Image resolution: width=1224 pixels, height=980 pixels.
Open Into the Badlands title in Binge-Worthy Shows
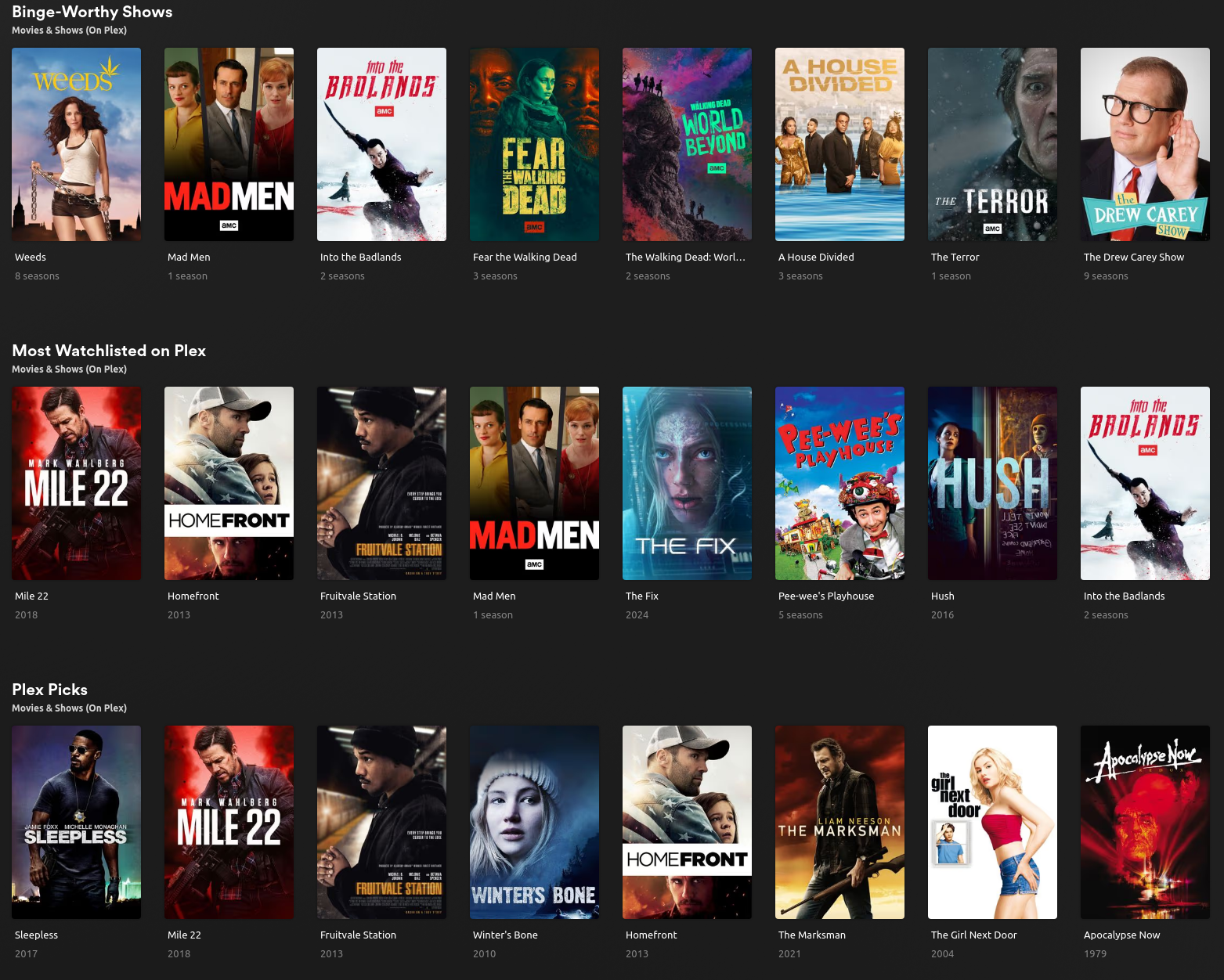click(360, 257)
